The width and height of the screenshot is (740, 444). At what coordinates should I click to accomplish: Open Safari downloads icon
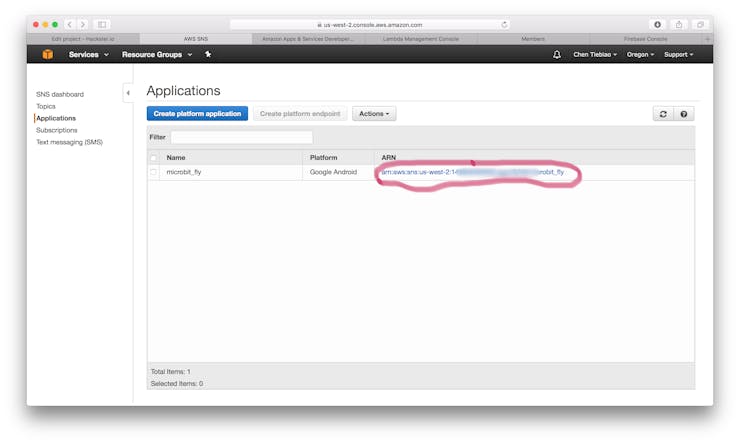click(657, 24)
